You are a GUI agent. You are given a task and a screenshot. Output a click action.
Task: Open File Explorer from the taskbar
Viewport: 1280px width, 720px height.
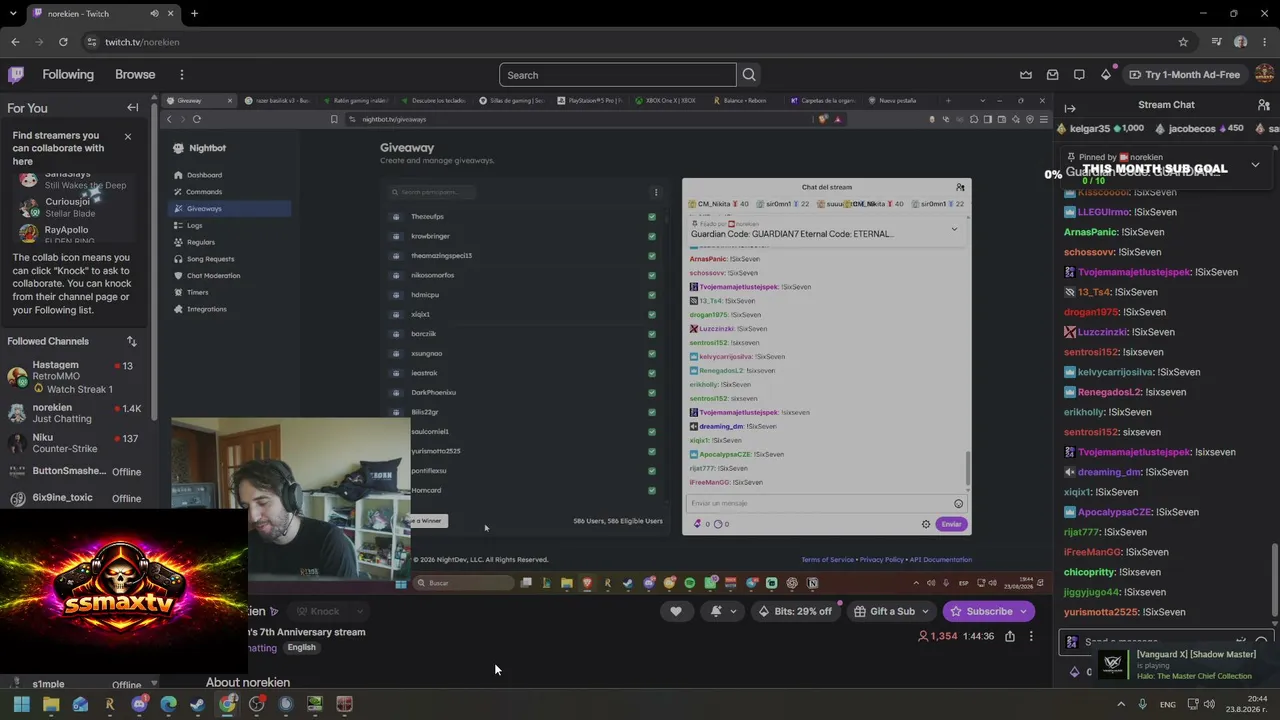[51, 704]
